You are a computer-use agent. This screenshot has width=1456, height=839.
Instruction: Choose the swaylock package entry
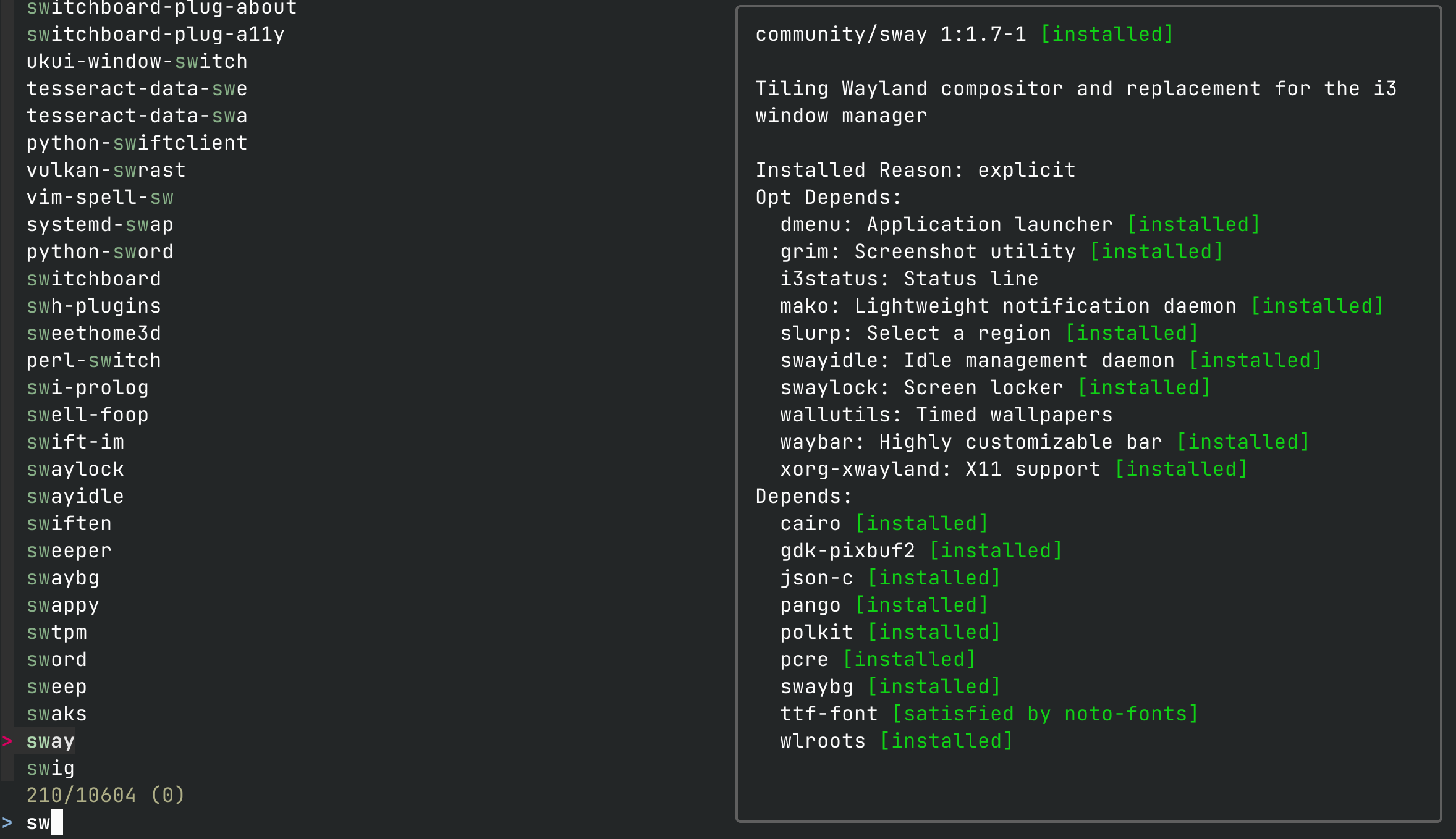click(x=75, y=469)
